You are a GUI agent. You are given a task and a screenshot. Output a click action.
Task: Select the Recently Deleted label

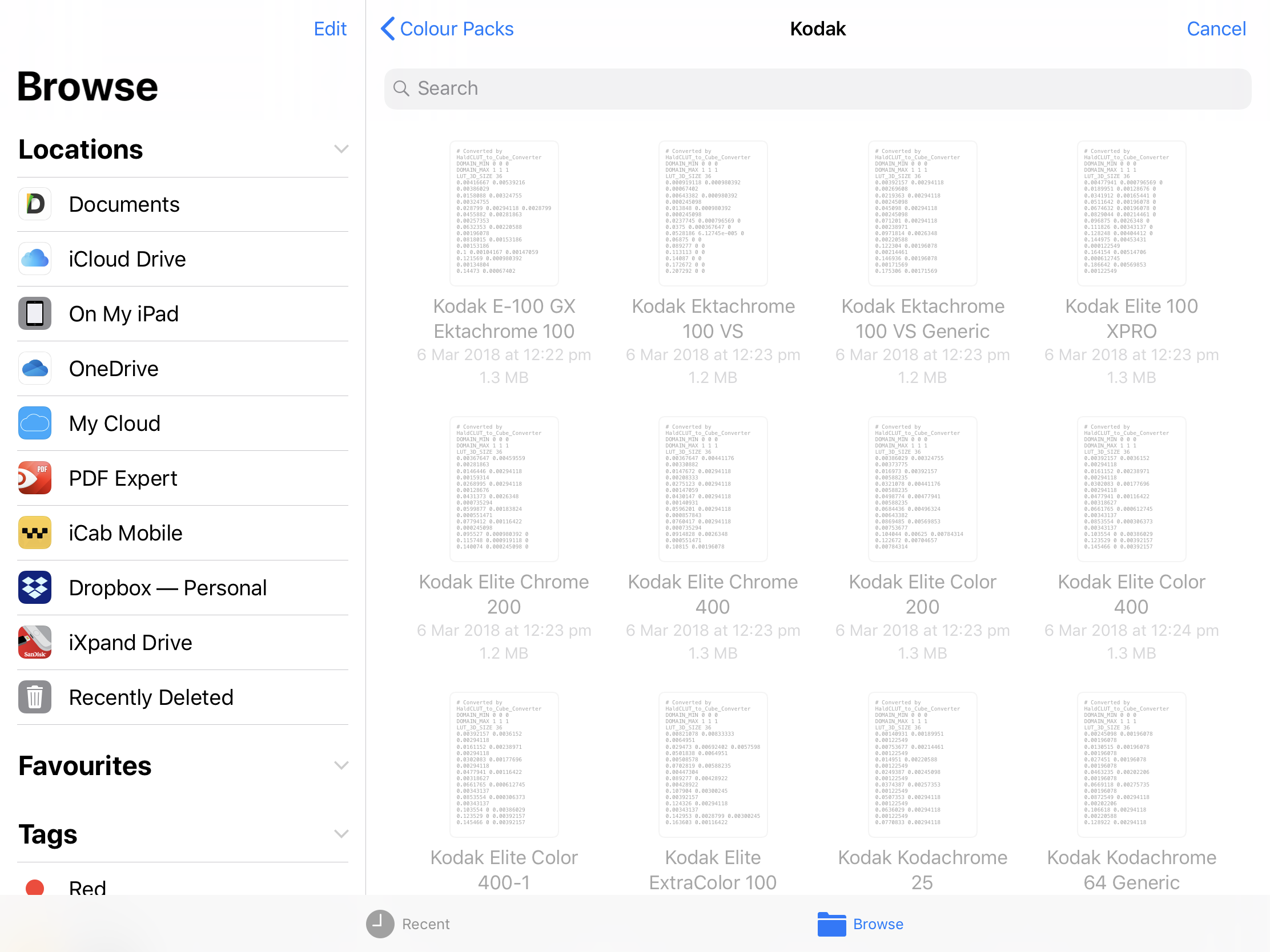(151, 698)
